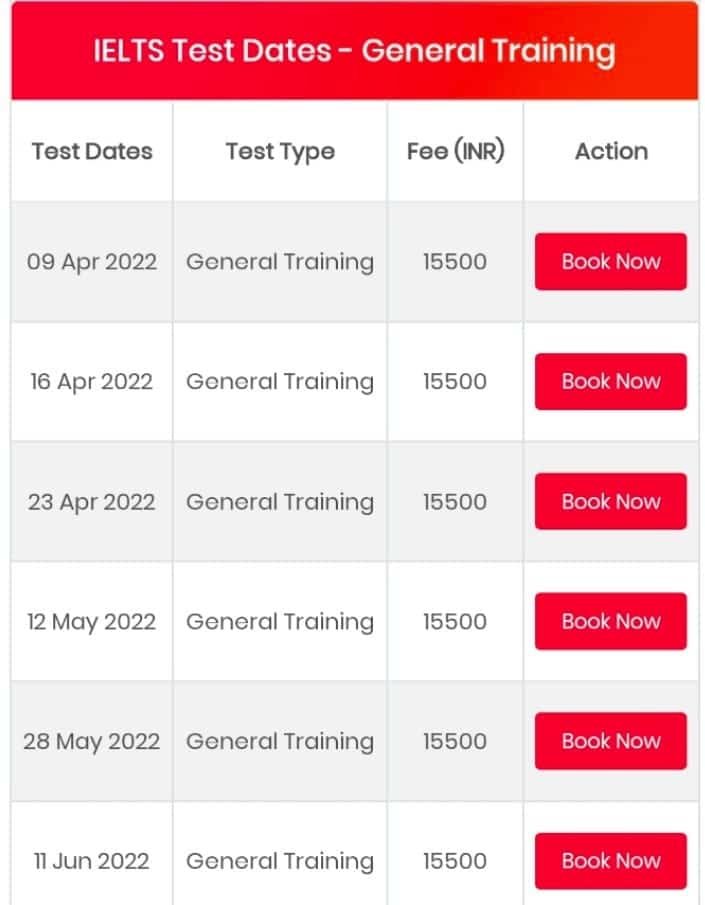The height and width of the screenshot is (905, 705).
Task: Click the IELTS Test Dates banner
Action: pyautogui.click(x=352, y=50)
